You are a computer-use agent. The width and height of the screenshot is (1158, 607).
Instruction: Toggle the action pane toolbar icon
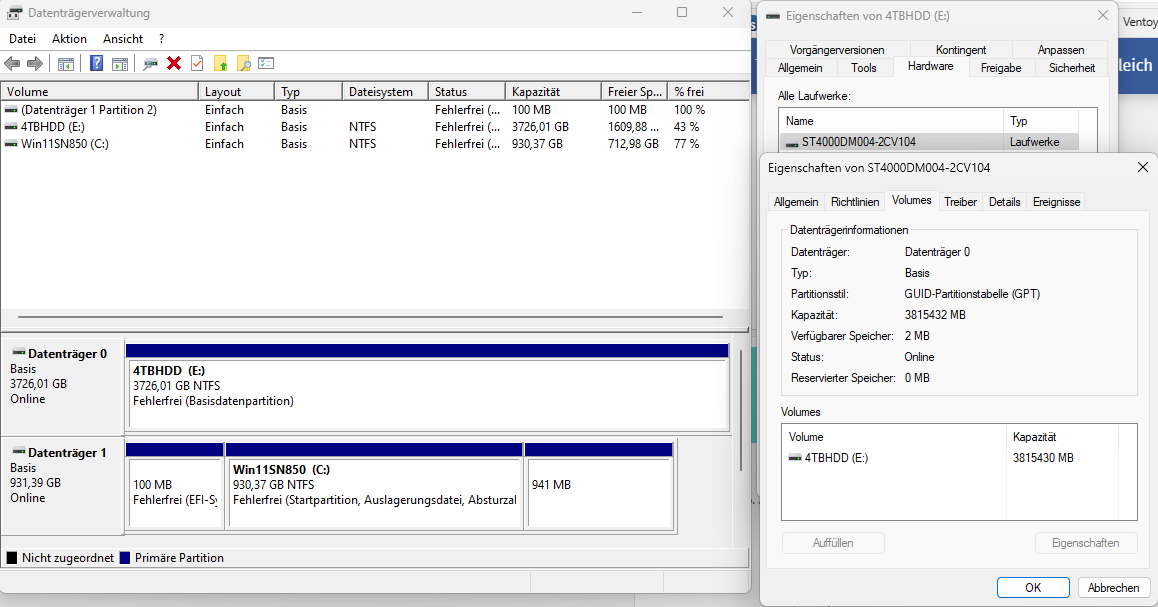click(120, 64)
